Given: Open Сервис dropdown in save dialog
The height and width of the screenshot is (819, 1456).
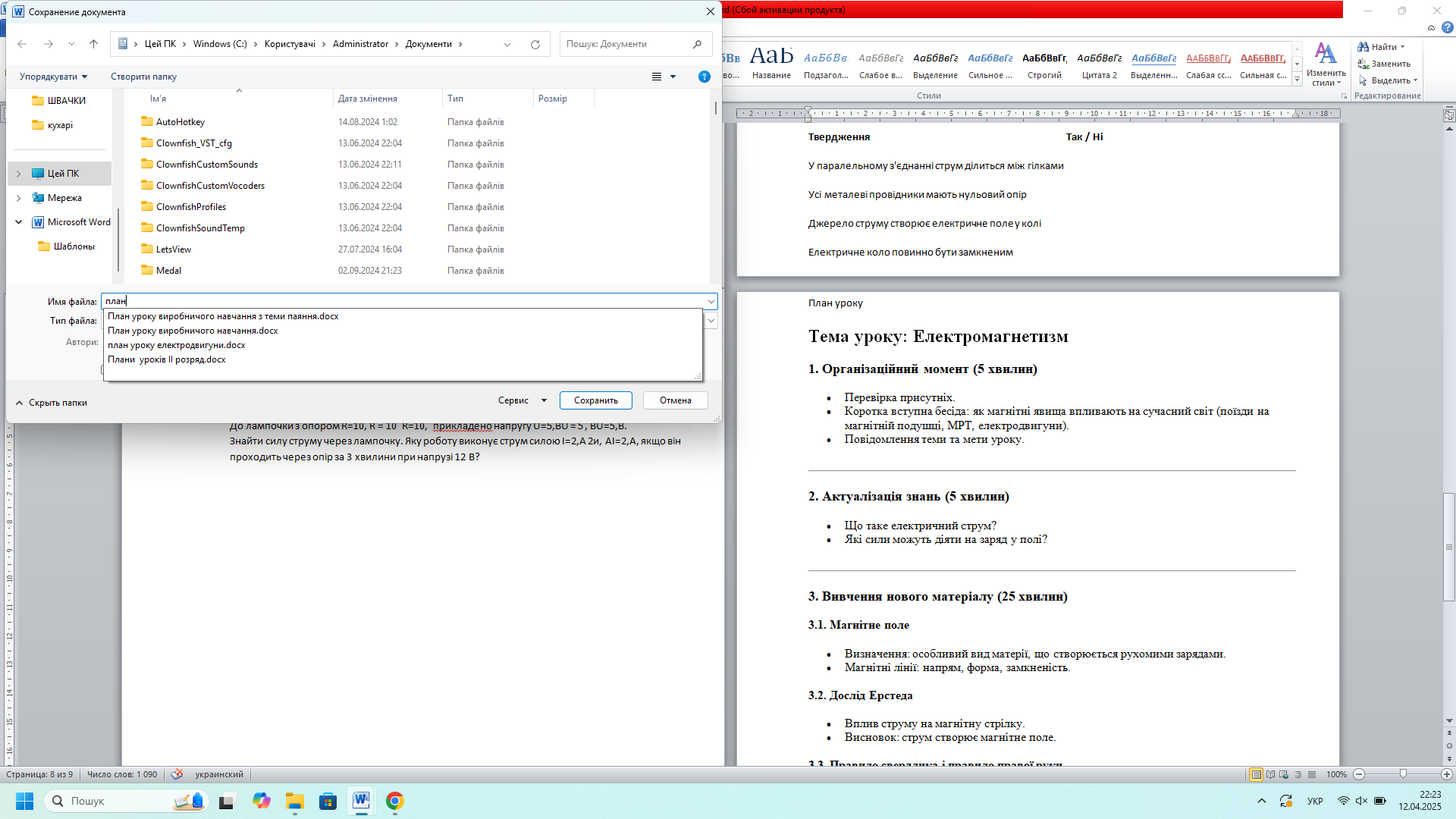Looking at the screenshot, I should click(x=522, y=400).
